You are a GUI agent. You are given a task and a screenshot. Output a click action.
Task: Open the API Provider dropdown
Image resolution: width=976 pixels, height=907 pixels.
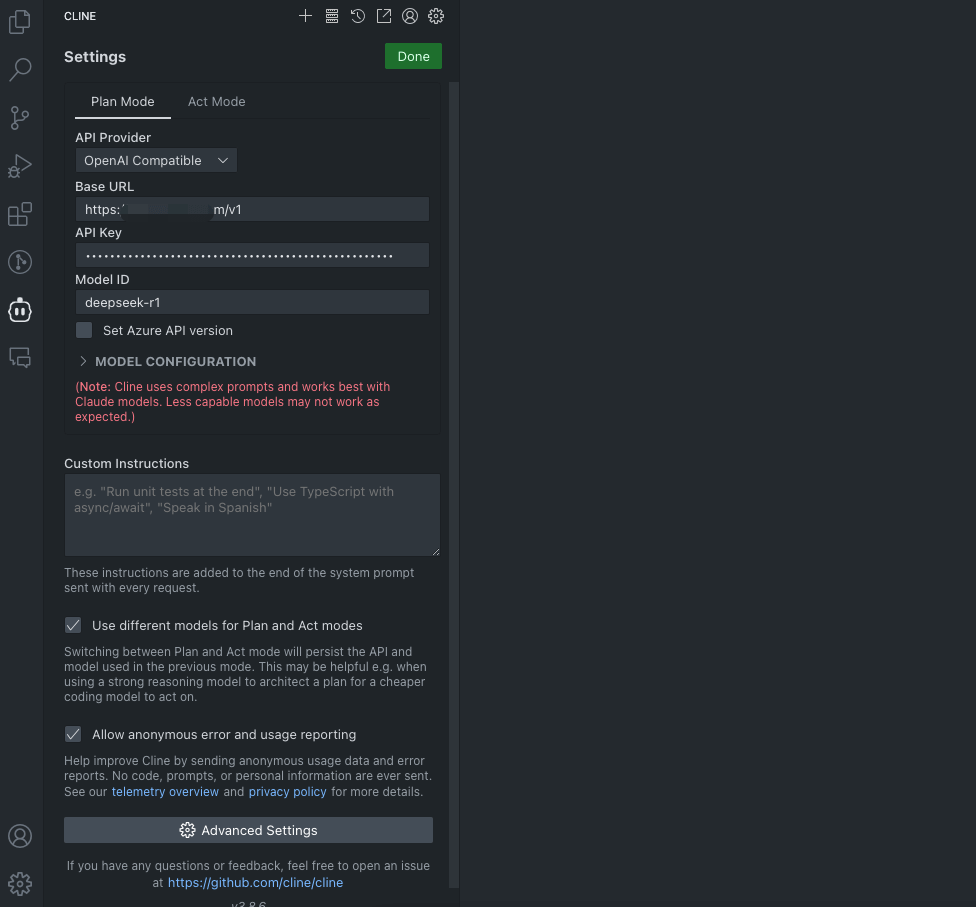(x=156, y=160)
